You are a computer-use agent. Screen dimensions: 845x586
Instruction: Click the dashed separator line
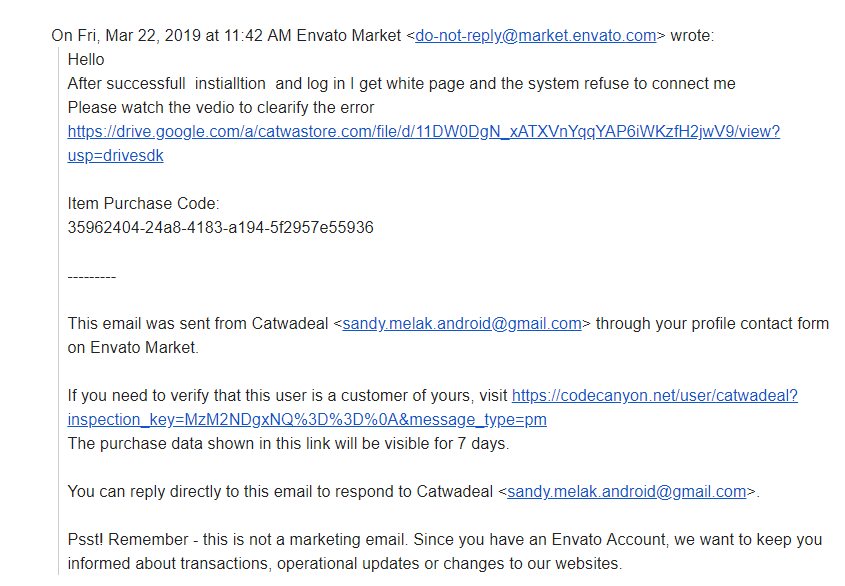click(91, 276)
